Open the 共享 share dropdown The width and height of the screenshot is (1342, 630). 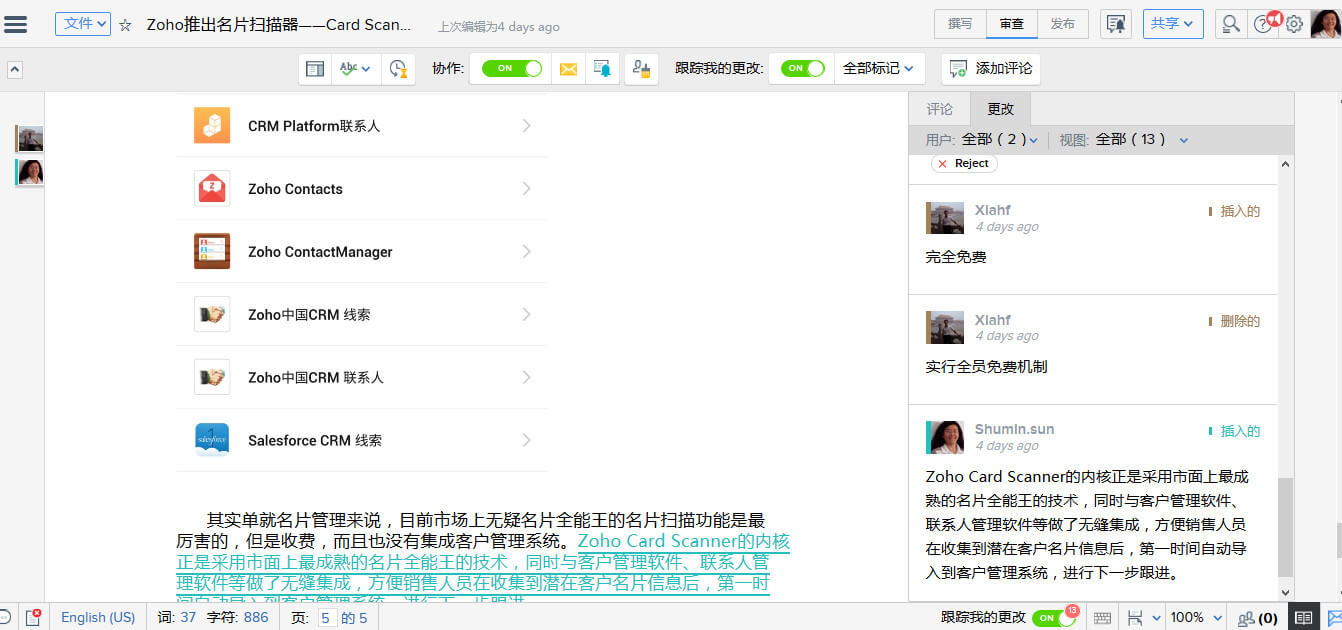(1172, 24)
